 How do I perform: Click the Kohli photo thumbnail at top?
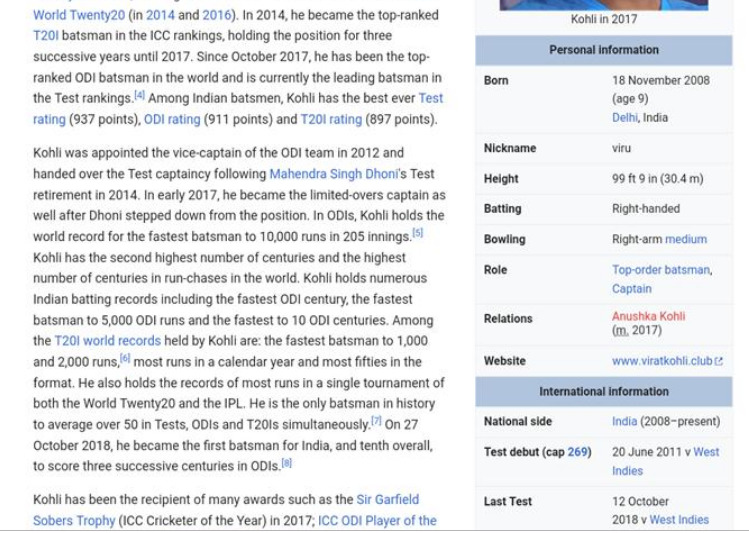(x=604, y=5)
